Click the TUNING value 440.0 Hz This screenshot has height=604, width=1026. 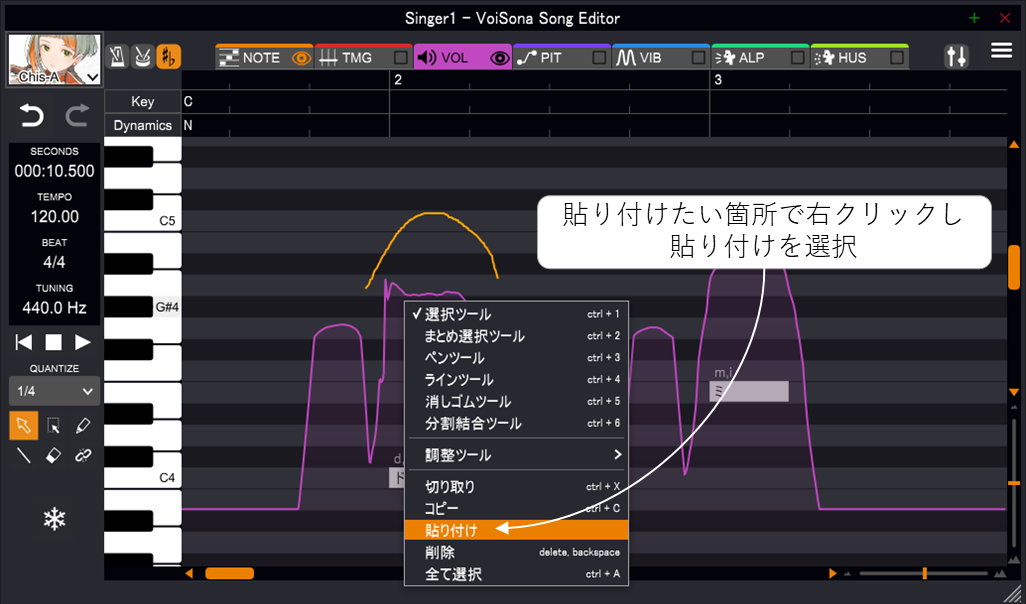[x=54, y=308]
